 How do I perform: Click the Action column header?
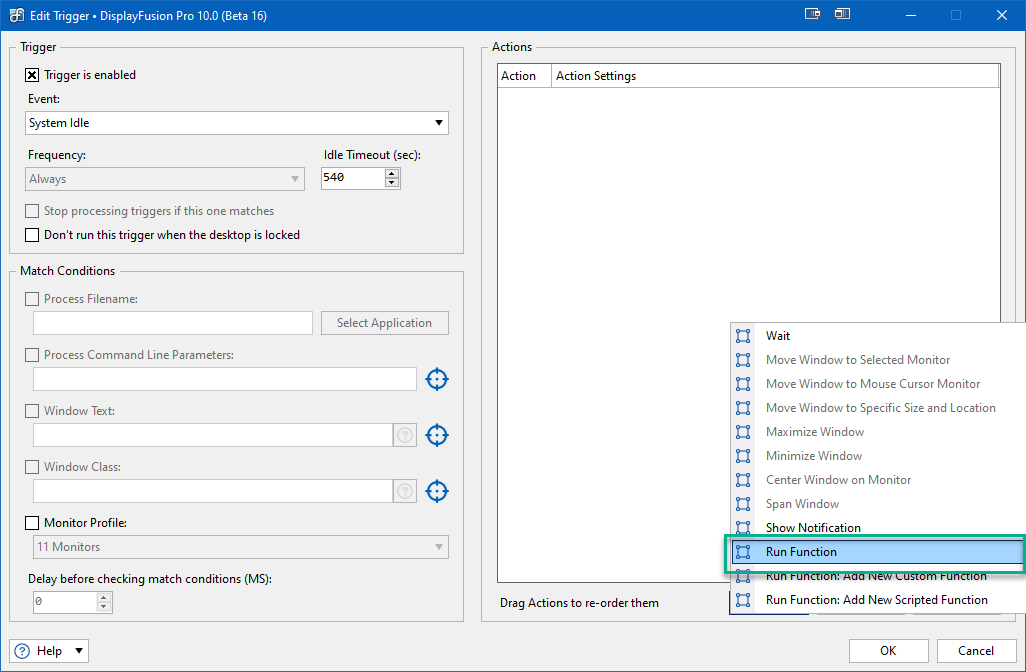(x=524, y=76)
